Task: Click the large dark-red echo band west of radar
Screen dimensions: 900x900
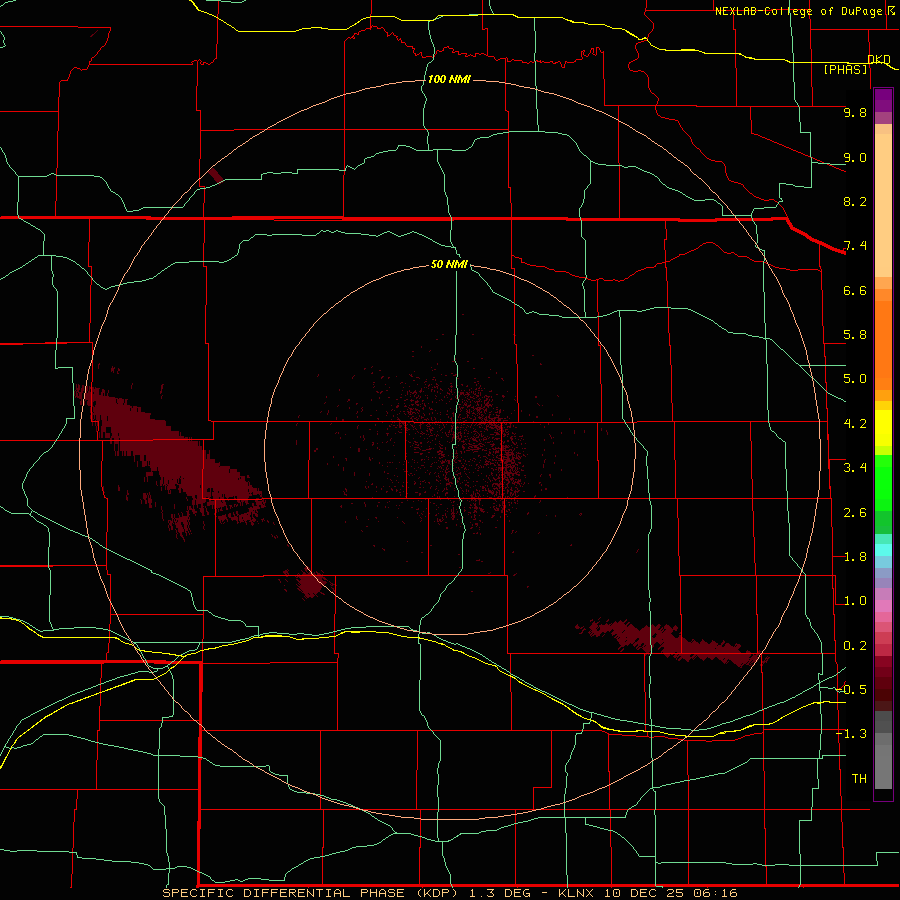Action: tap(172, 453)
